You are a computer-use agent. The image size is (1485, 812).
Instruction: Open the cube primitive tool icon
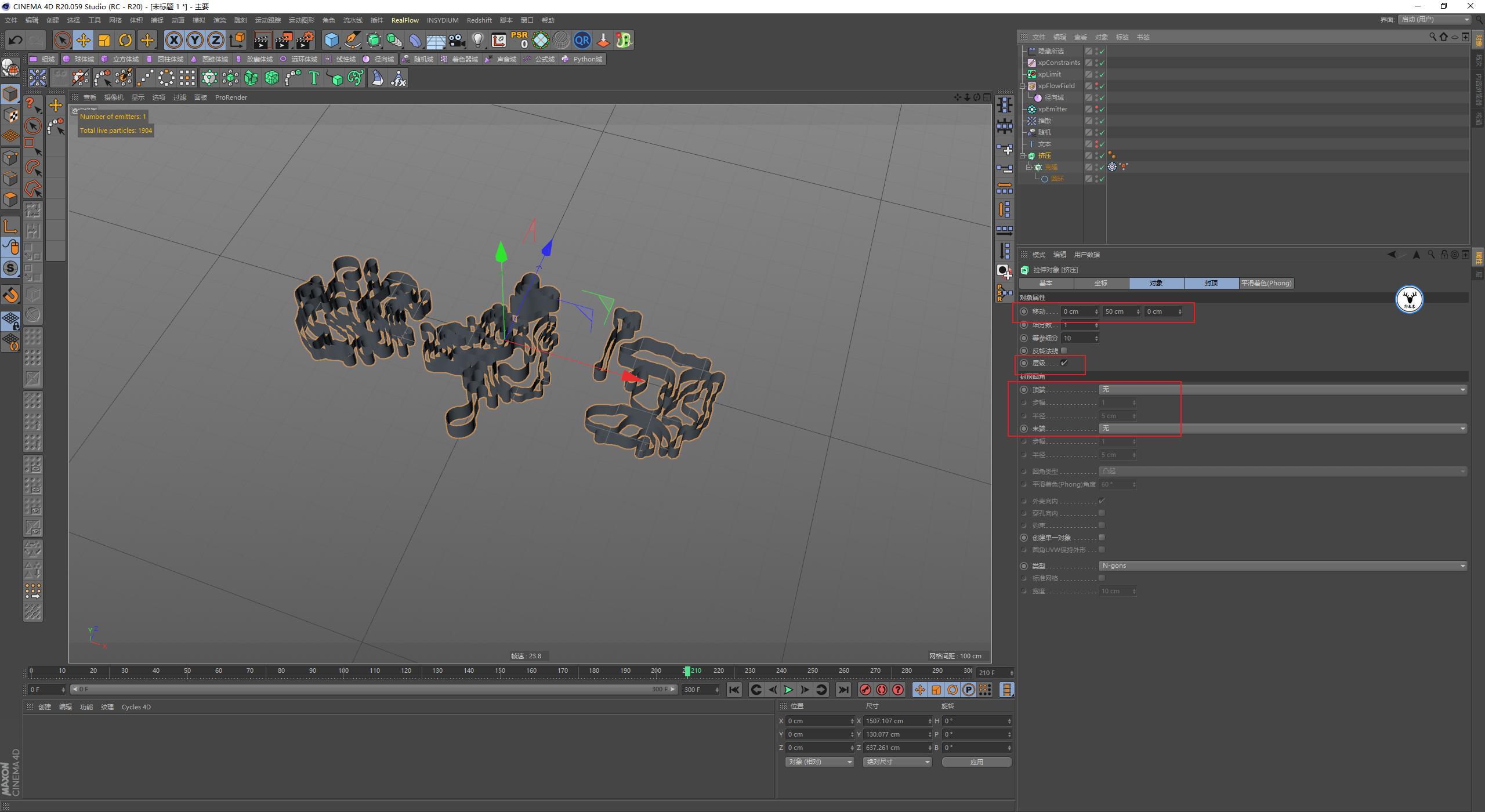331,40
